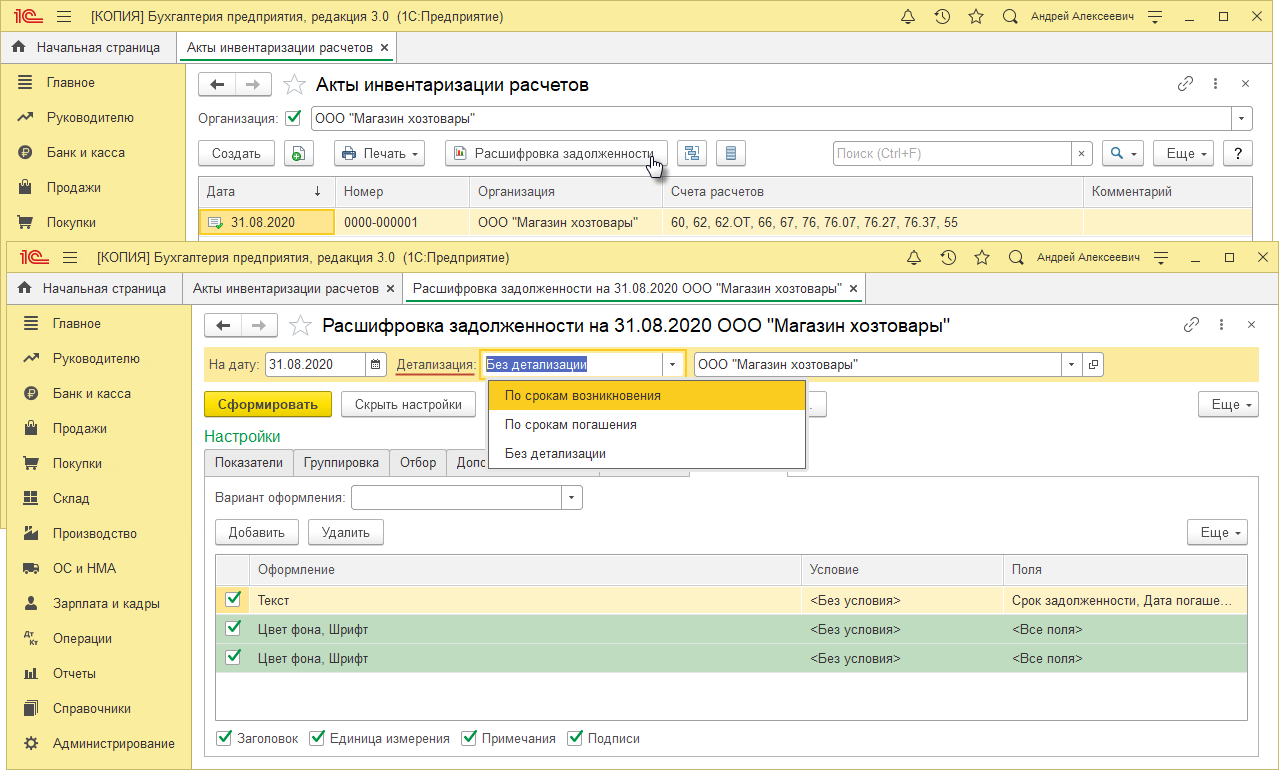Click the Скрыть настройки button

[x=408, y=404]
